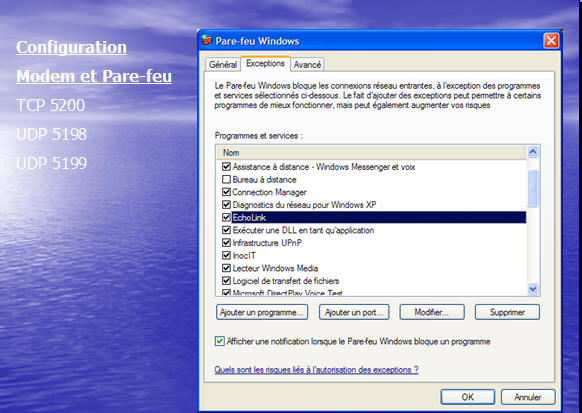Toggle the EchoLink checkbox
Screen dimensions: 582x413
pyautogui.click(x=226, y=217)
